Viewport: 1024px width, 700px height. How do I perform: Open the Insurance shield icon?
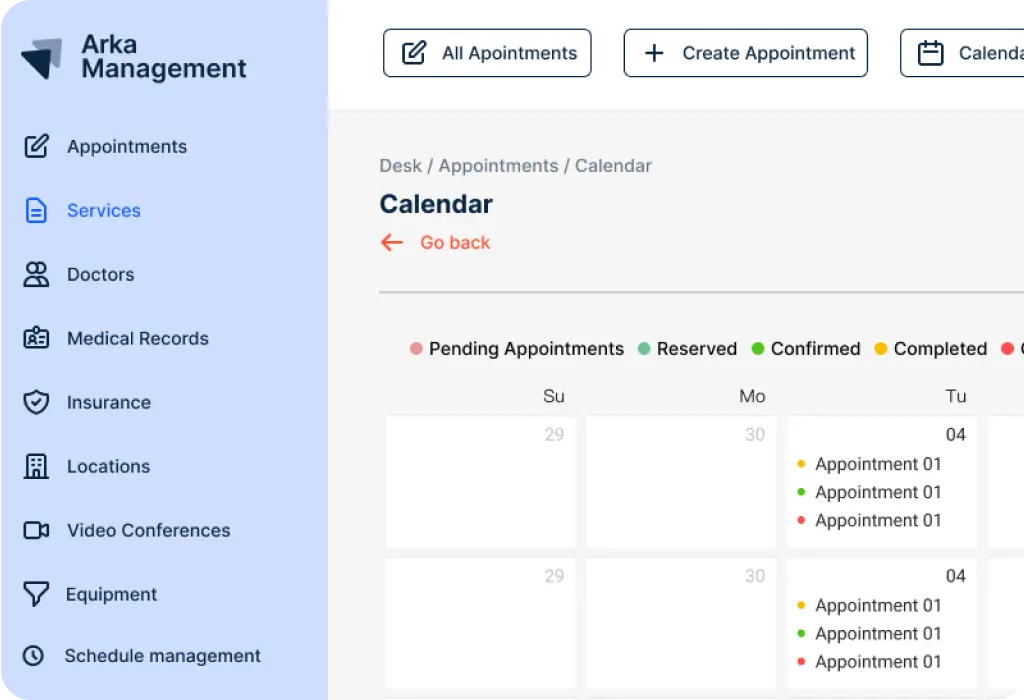coord(36,402)
